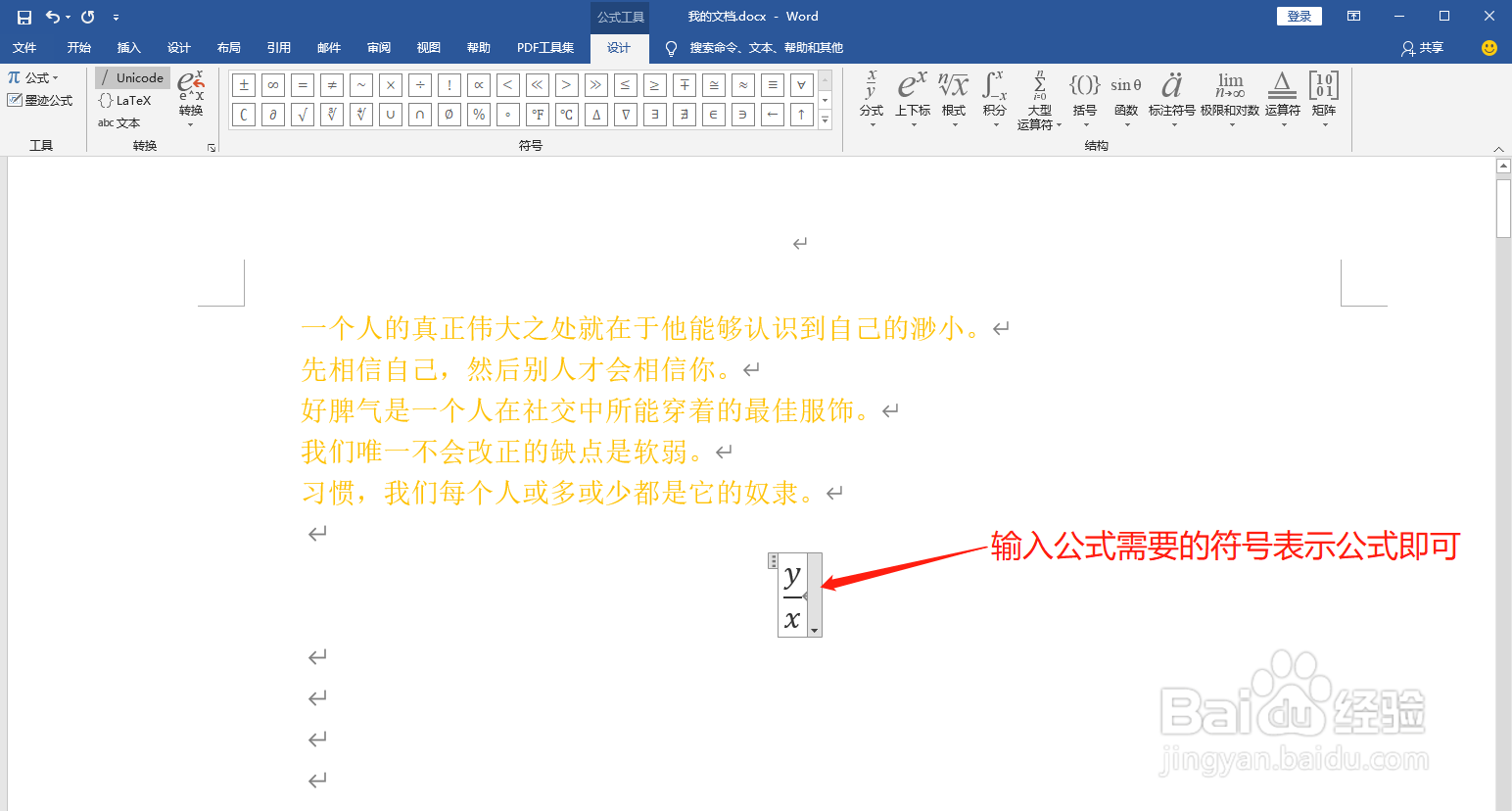Open ribbon display options button

1354,16
